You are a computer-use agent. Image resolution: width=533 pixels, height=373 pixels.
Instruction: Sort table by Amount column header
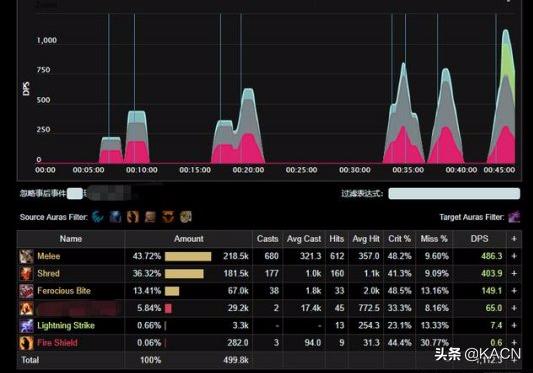(x=189, y=239)
